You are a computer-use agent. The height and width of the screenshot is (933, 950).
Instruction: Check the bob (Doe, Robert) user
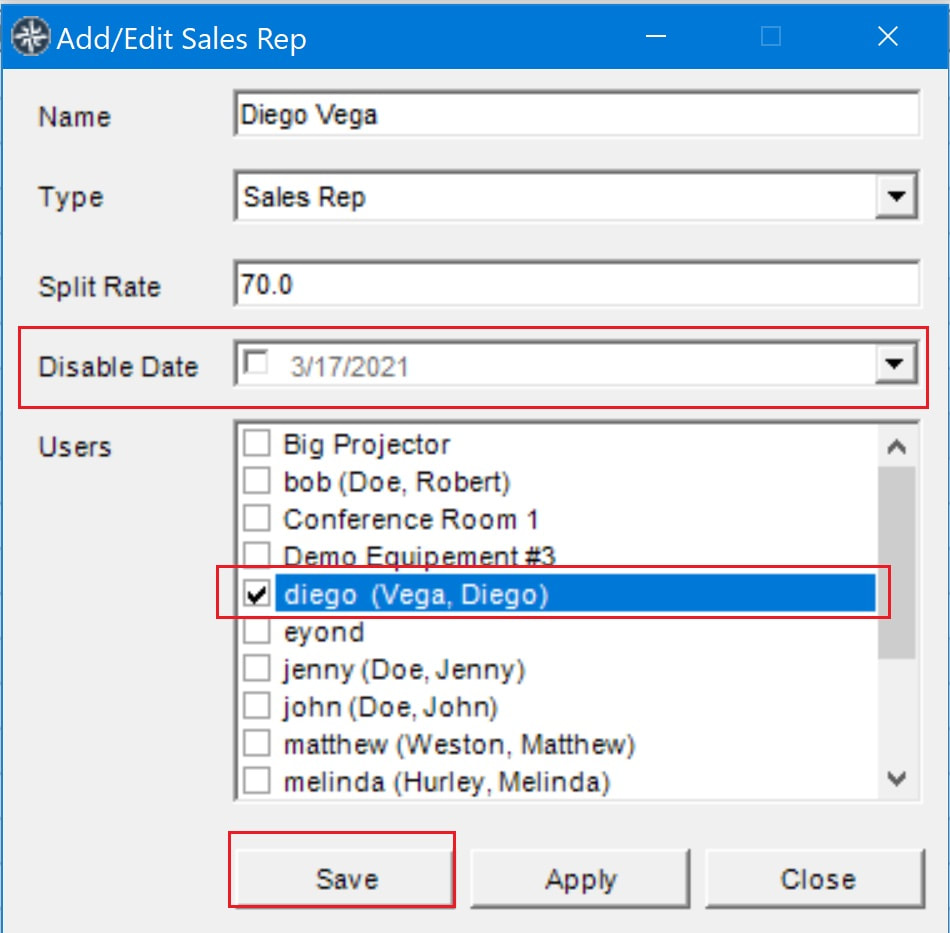pyautogui.click(x=257, y=481)
